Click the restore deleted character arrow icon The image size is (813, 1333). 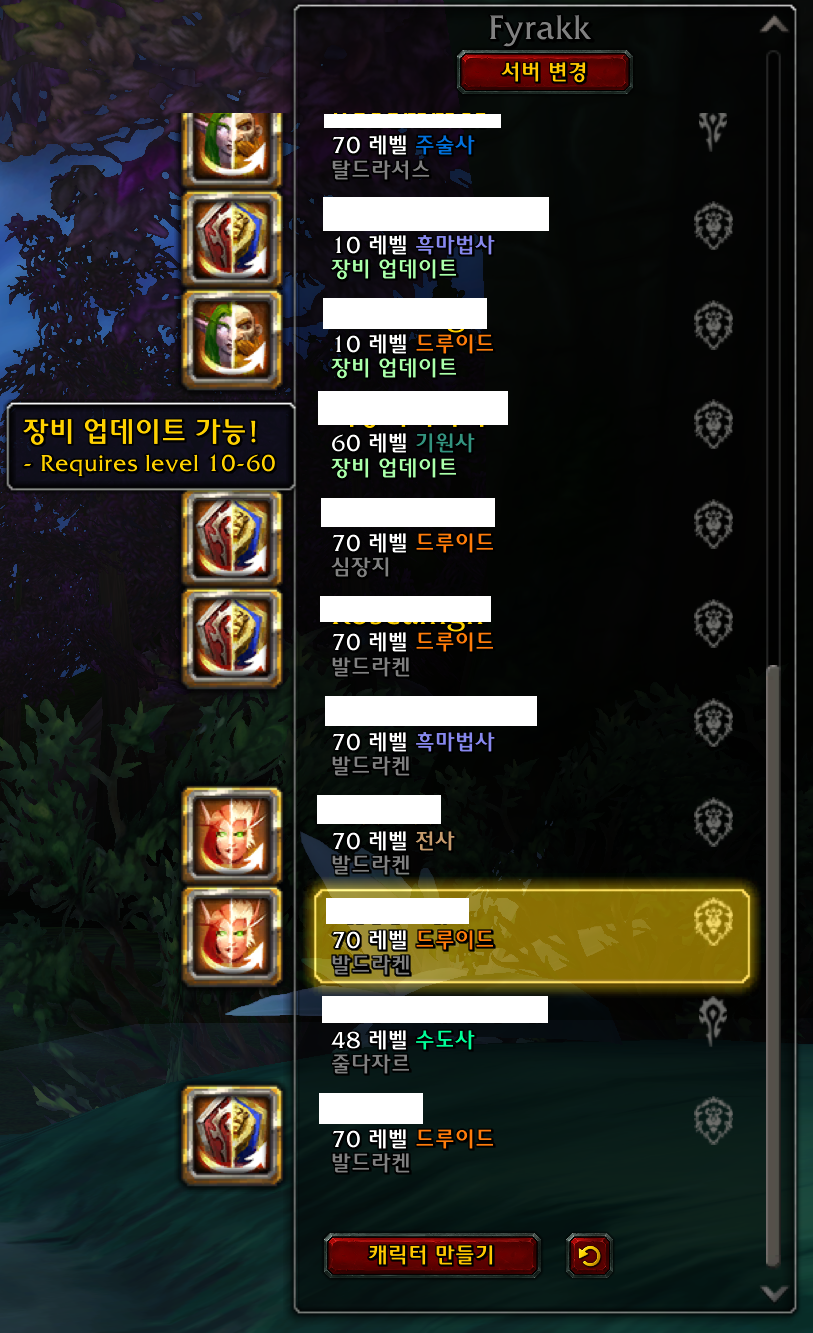[589, 1255]
